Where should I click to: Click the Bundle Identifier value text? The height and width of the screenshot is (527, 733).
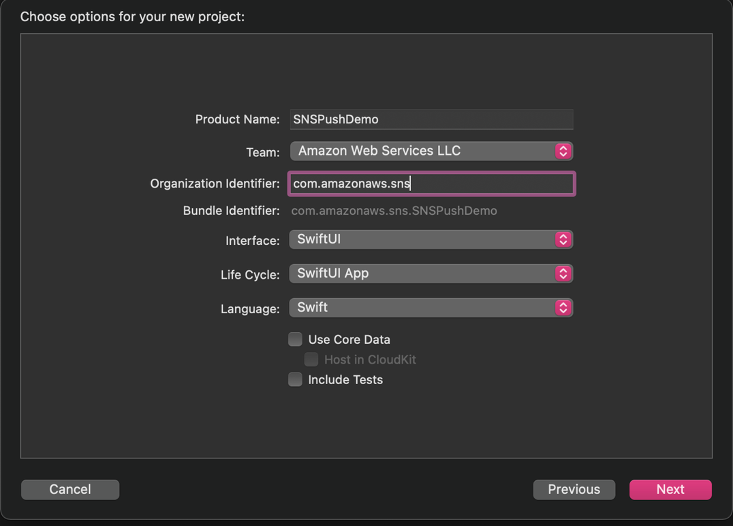[x=394, y=211]
